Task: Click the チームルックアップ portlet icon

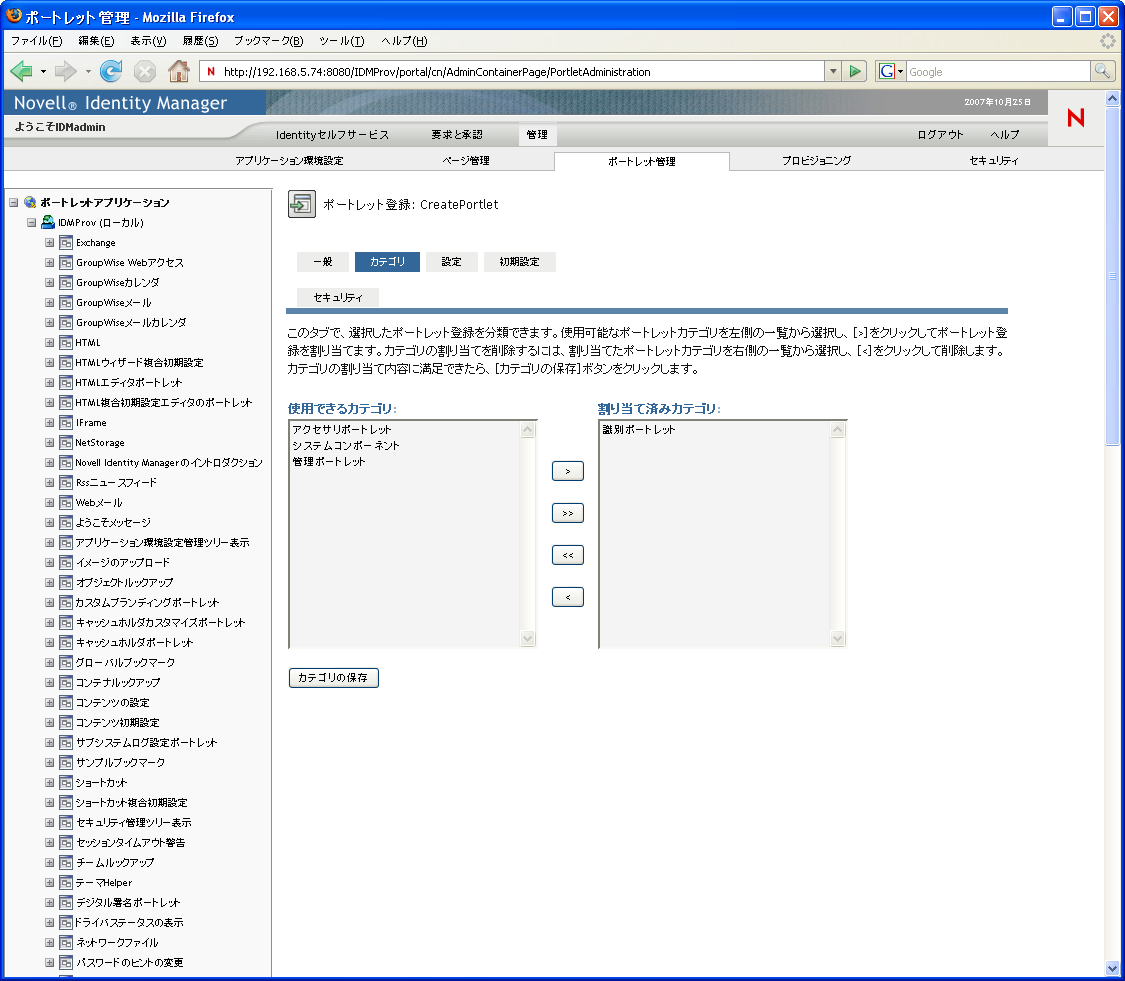Action: pyautogui.click(x=66, y=863)
